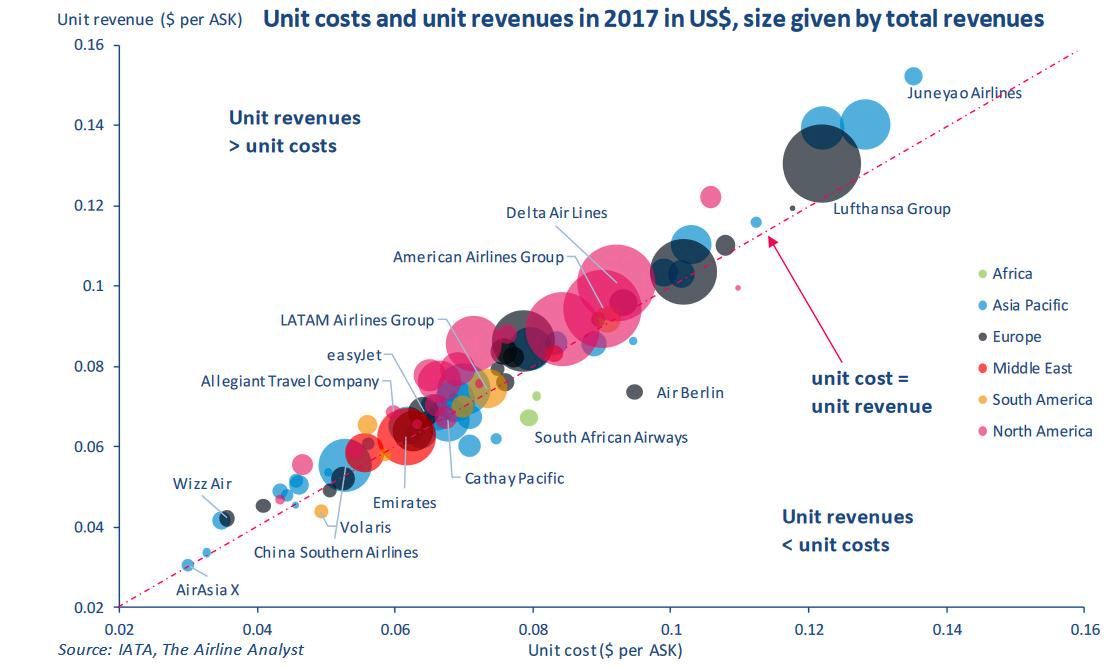Click the China Southern Airlines label
Screen dimensions: 1112x669
(x=335, y=552)
